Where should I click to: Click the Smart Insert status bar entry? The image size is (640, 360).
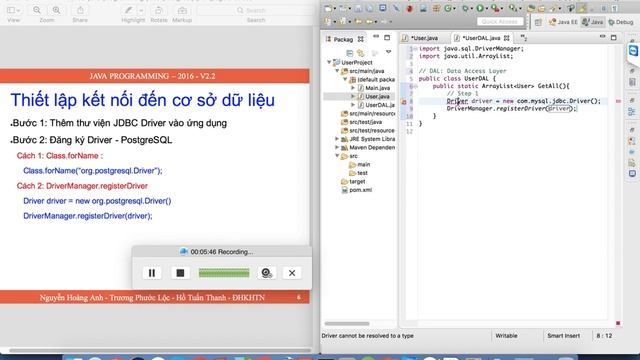(563, 336)
